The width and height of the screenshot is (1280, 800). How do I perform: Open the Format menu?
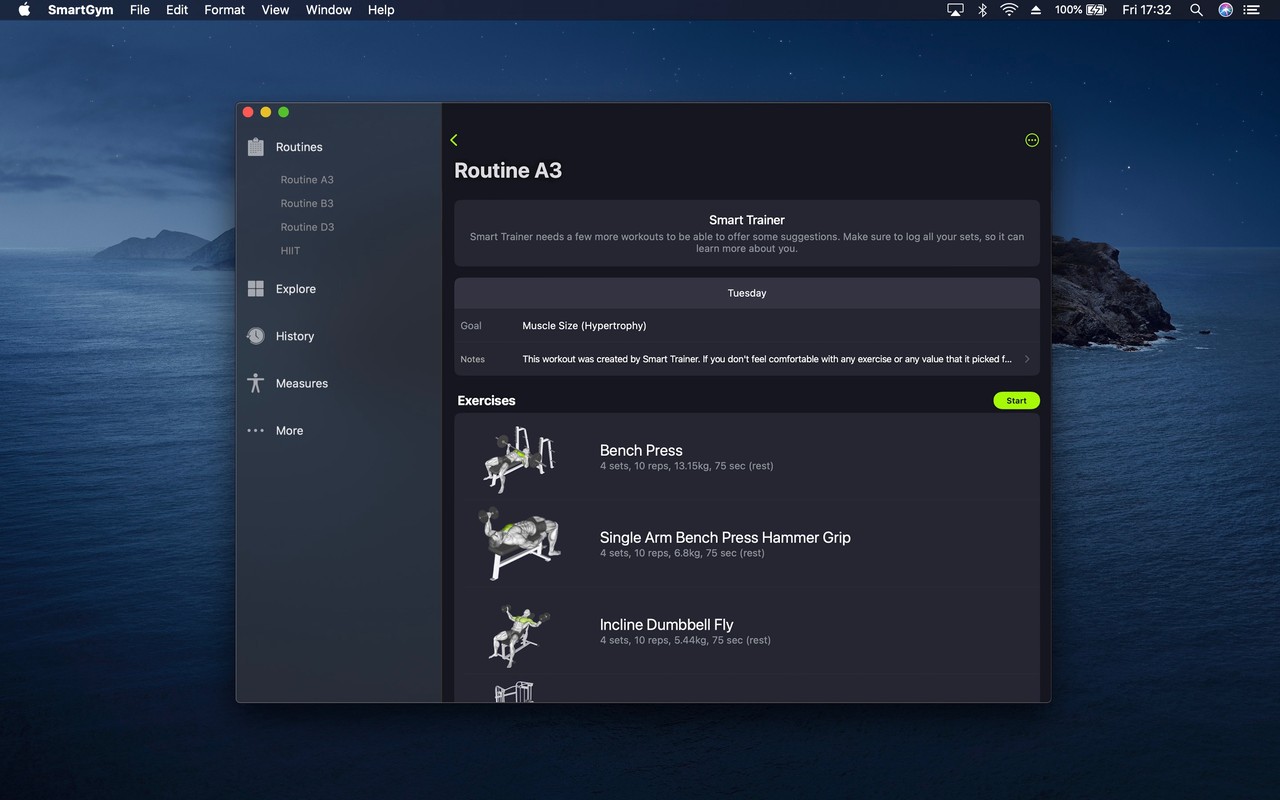tap(224, 10)
